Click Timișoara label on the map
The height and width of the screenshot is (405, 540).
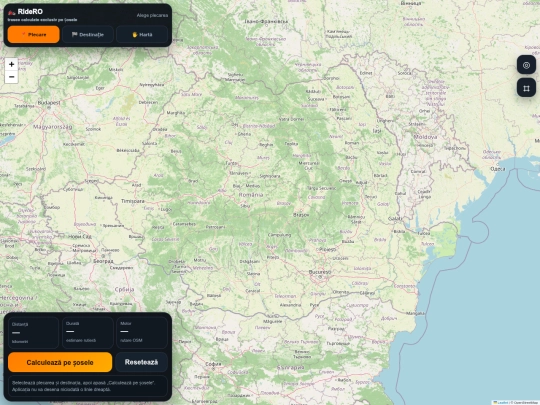click(133, 201)
